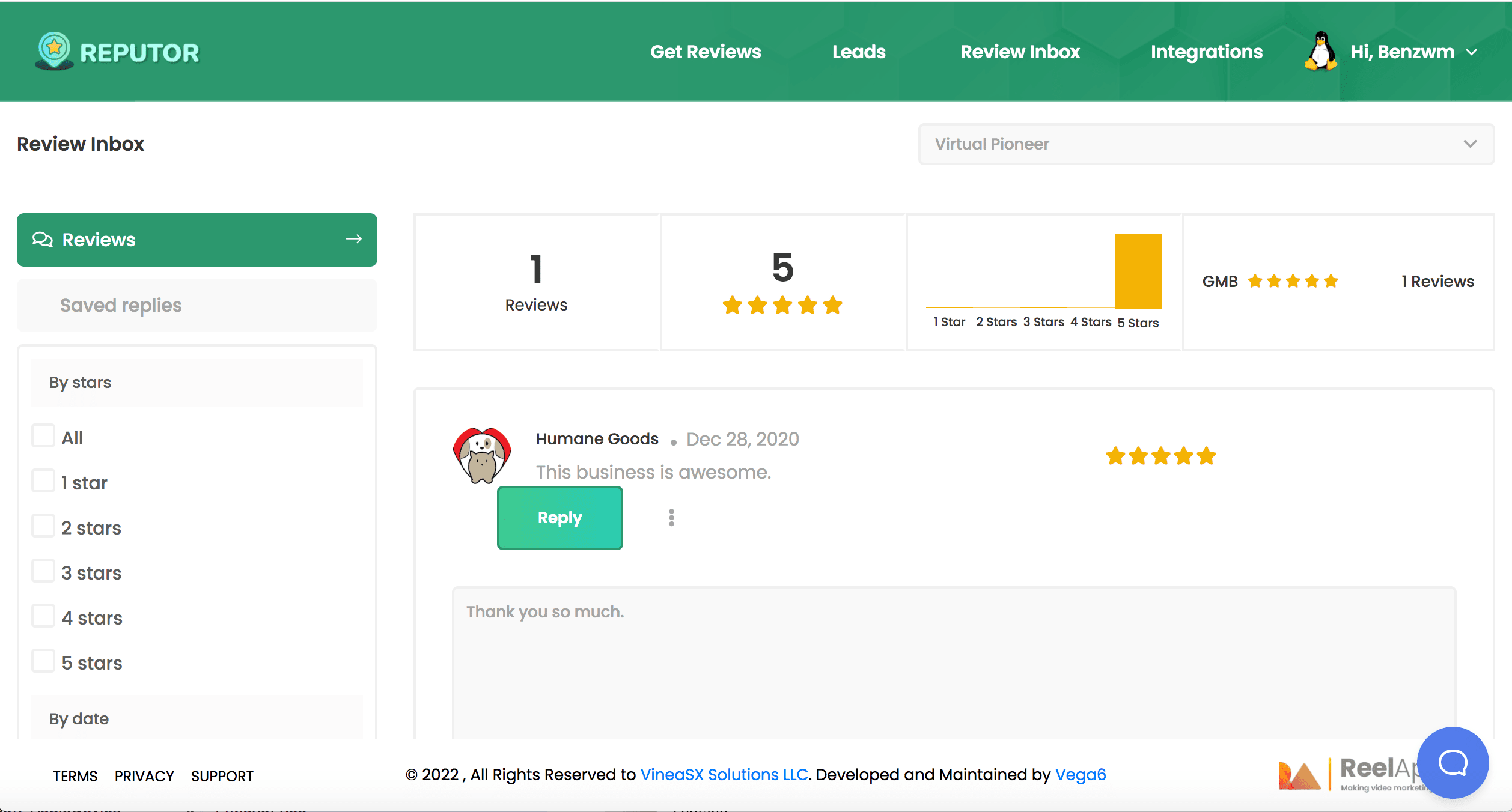Viewport: 1512px width, 812px height.
Task: Check the All stars filter checkbox
Action: (x=43, y=437)
